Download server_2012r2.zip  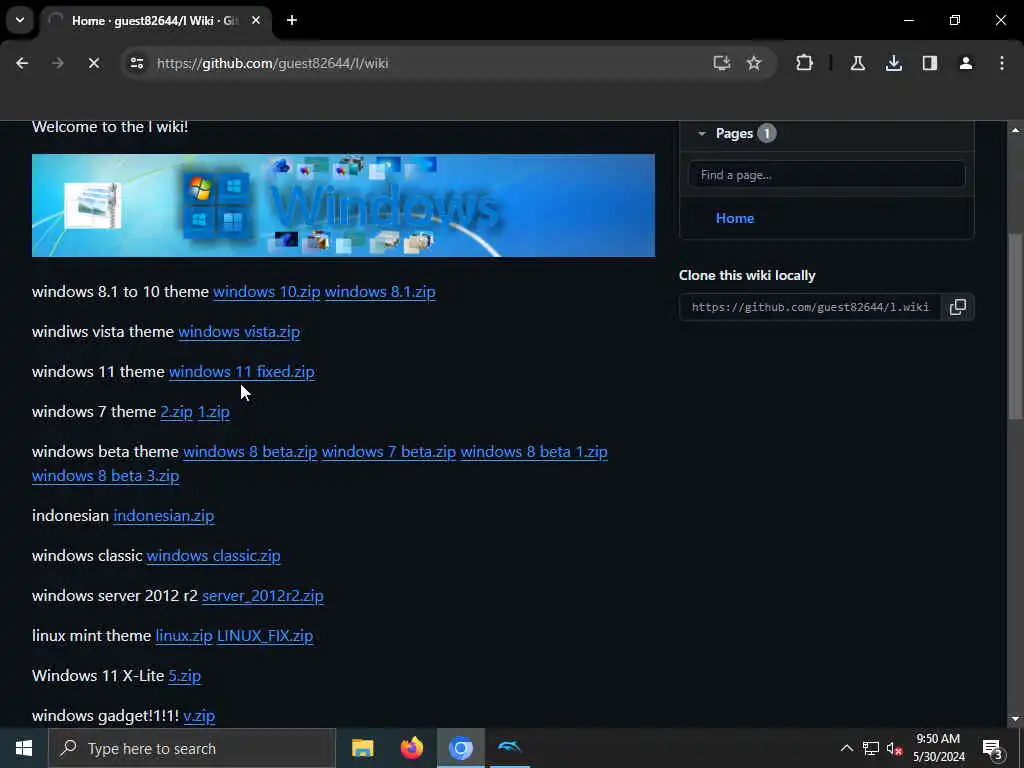tap(263, 596)
